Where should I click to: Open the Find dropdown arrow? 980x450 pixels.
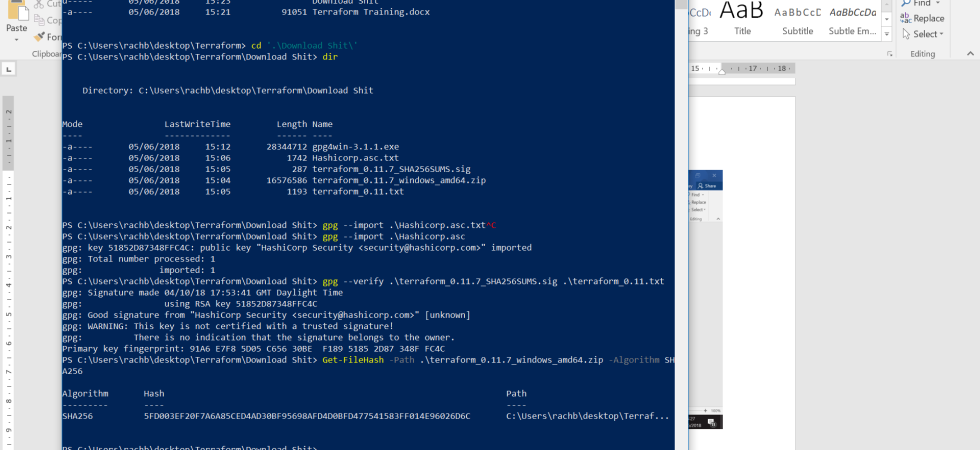[938, 3]
